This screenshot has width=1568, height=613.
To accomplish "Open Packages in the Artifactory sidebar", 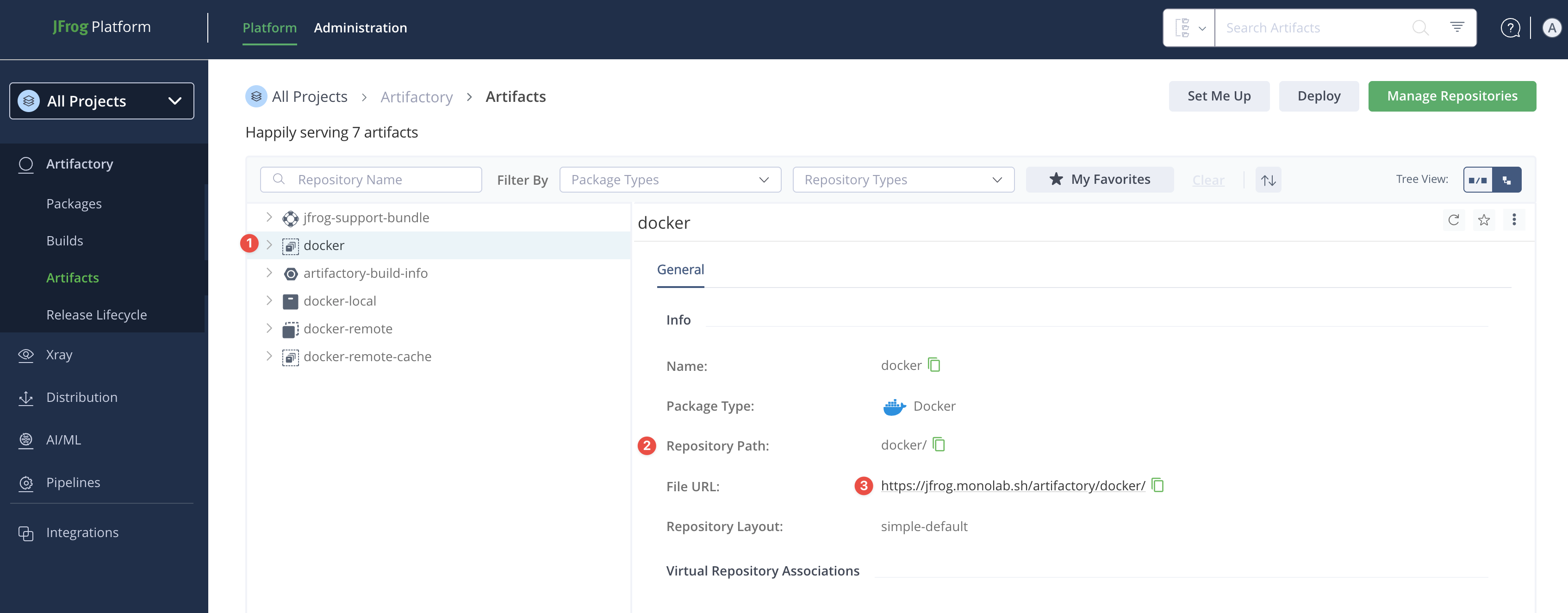I will 74,204.
